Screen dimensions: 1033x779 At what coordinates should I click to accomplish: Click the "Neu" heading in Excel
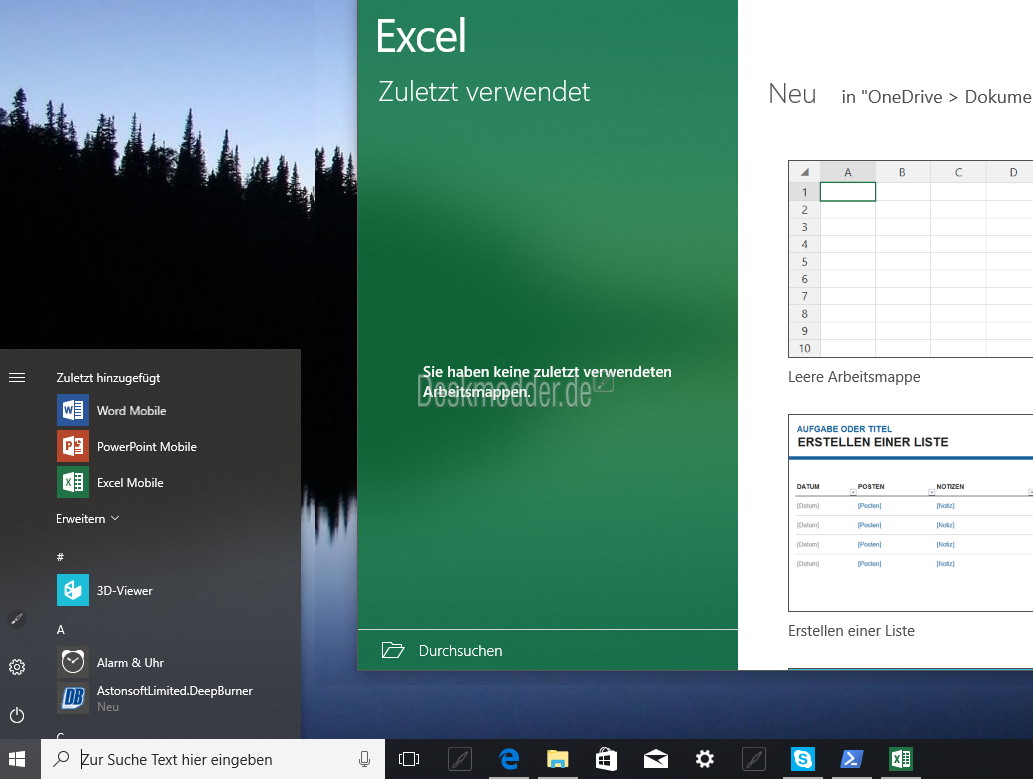793,94
